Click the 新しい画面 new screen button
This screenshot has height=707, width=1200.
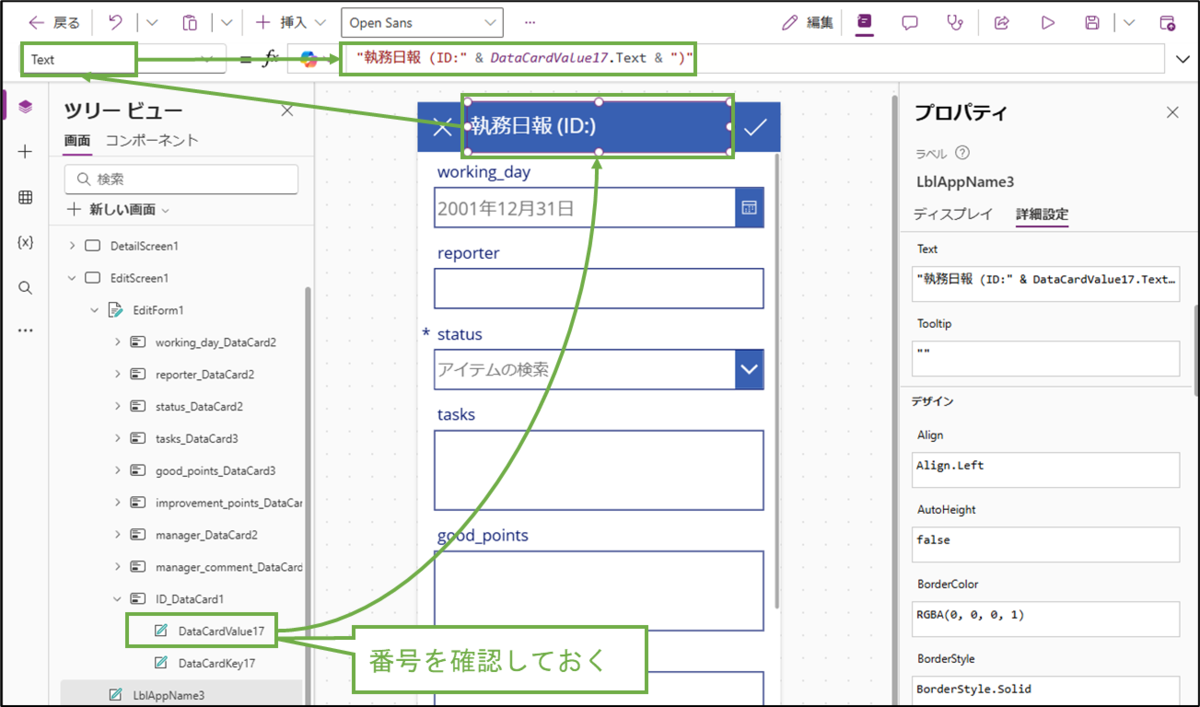tap(118, 210)
